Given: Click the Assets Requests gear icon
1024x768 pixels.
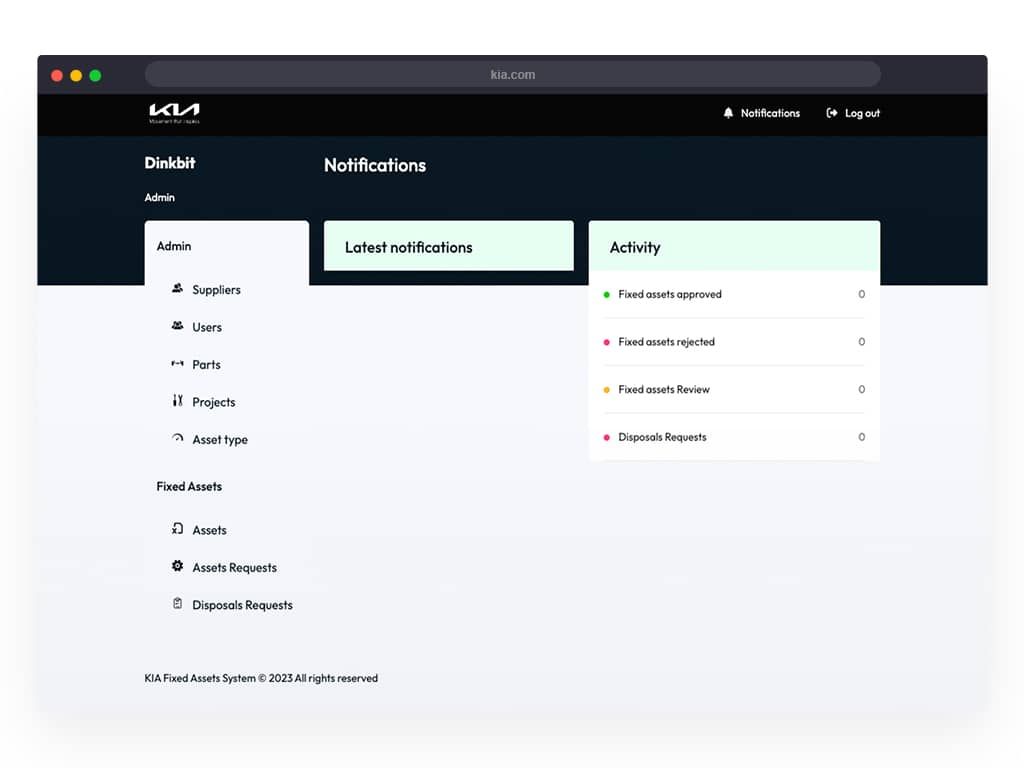Looking at the screenshot, I should (177, 566).
